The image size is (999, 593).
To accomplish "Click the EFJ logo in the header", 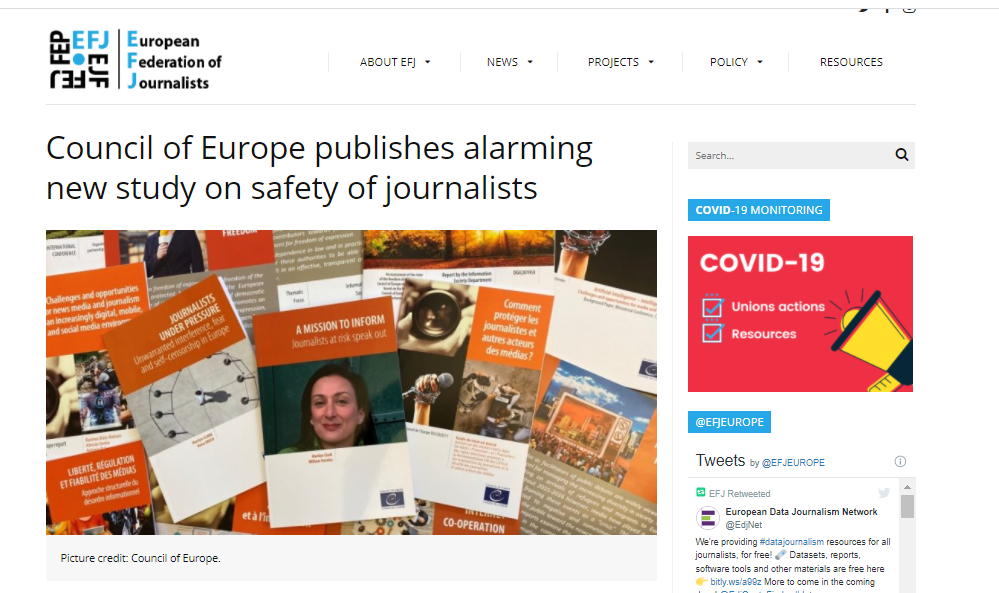I will [x=136, y=59].
